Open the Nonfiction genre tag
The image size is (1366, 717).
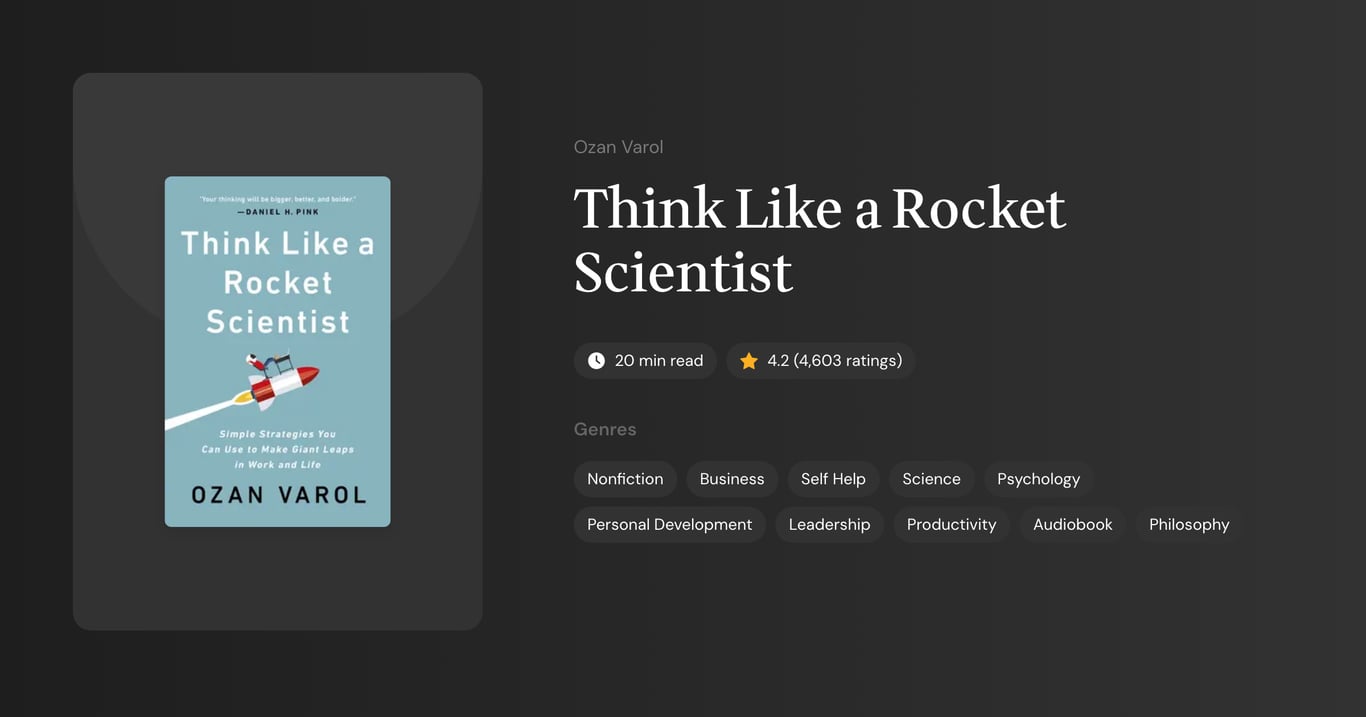tap(625, 478)
